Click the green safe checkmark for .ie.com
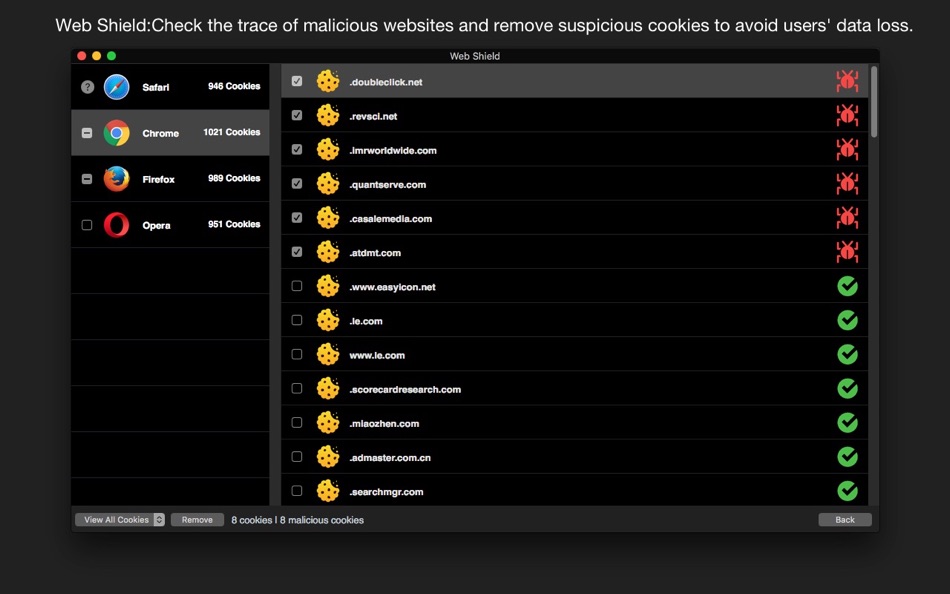950x594 pixels. coord(848,320)
